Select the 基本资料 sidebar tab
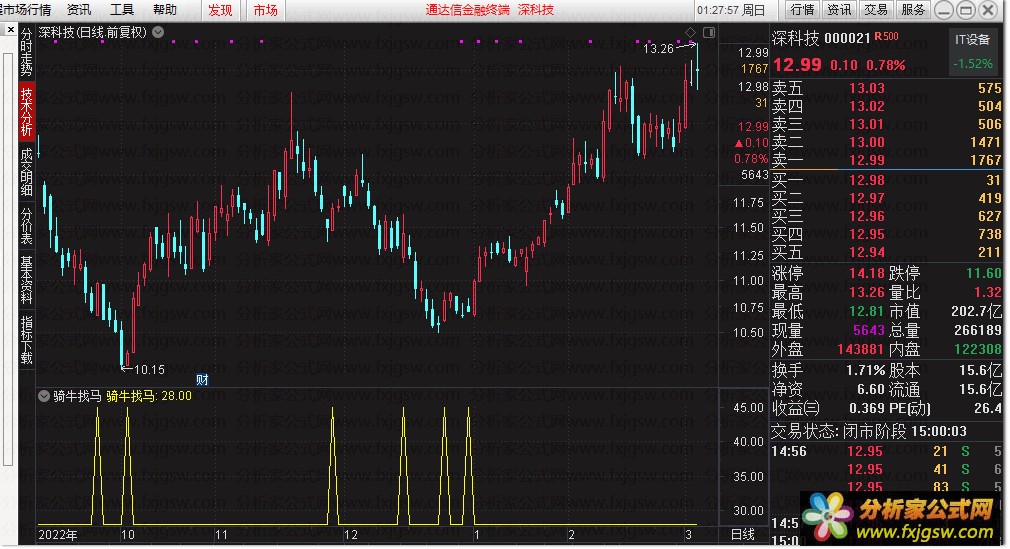Image resolution: width=1010 pixels, height=549 pixels. 26,279
